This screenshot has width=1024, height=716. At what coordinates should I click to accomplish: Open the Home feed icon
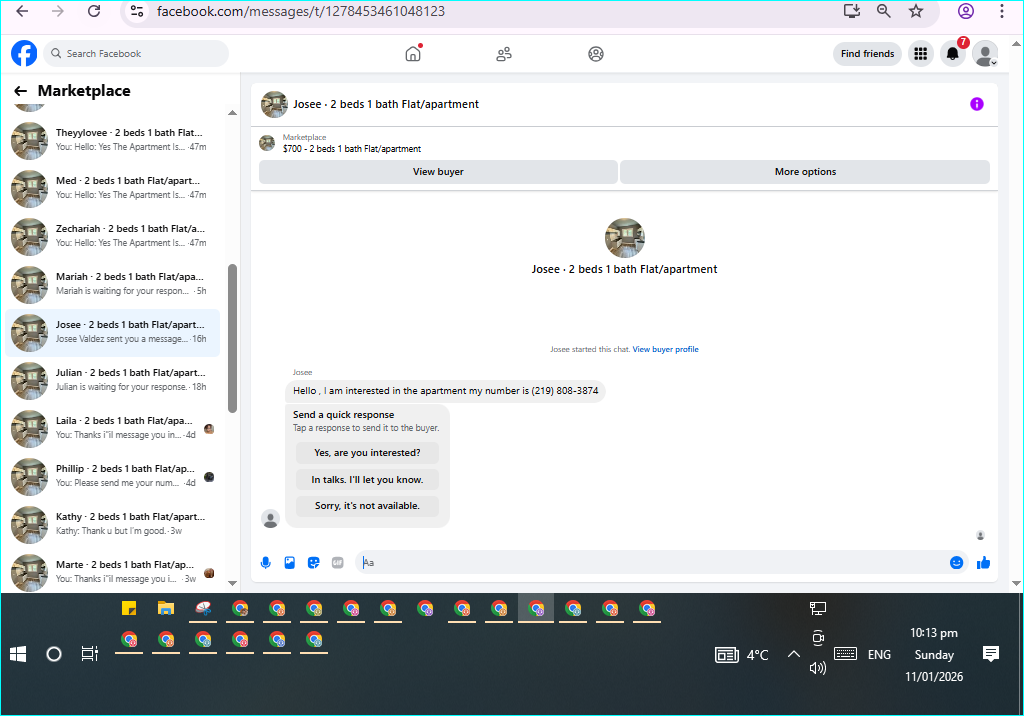coord(413,54)
